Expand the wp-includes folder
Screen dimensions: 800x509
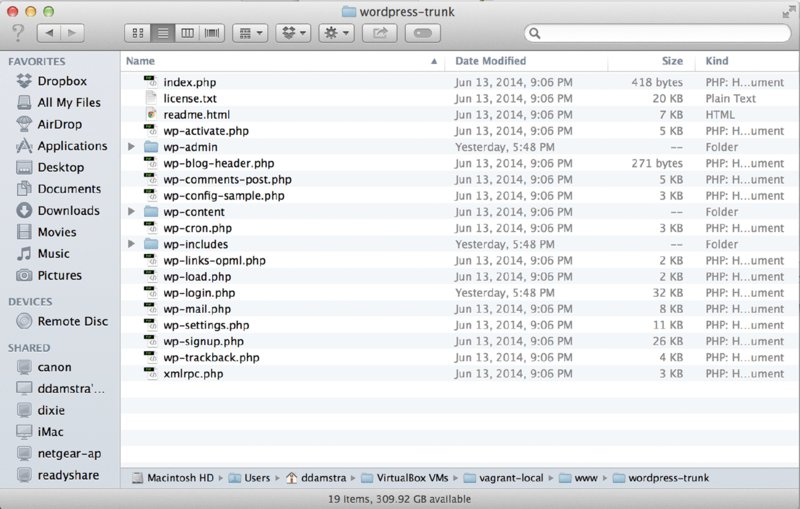[132, 244]
